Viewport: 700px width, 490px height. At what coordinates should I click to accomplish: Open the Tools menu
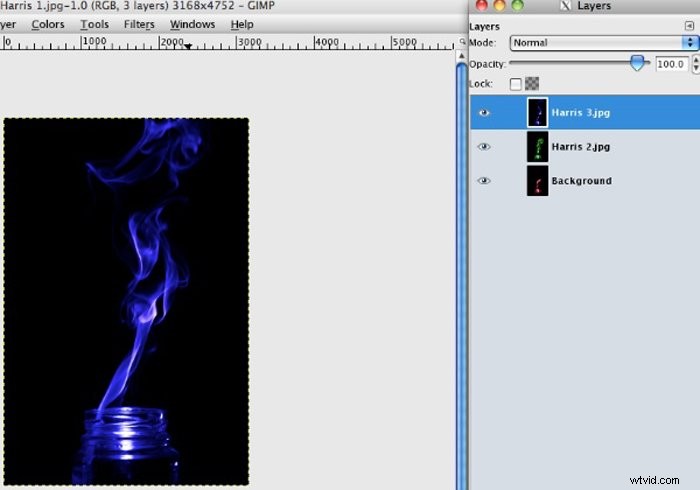(94, 24)
